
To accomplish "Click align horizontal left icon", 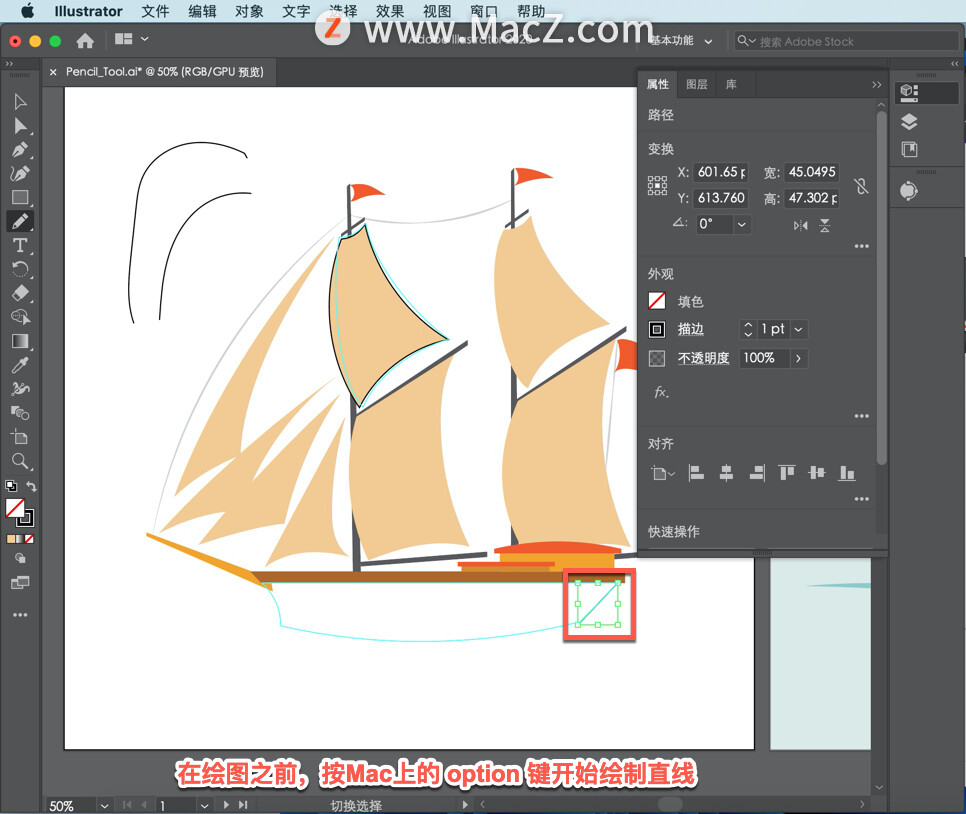I will tap(696, 473).
